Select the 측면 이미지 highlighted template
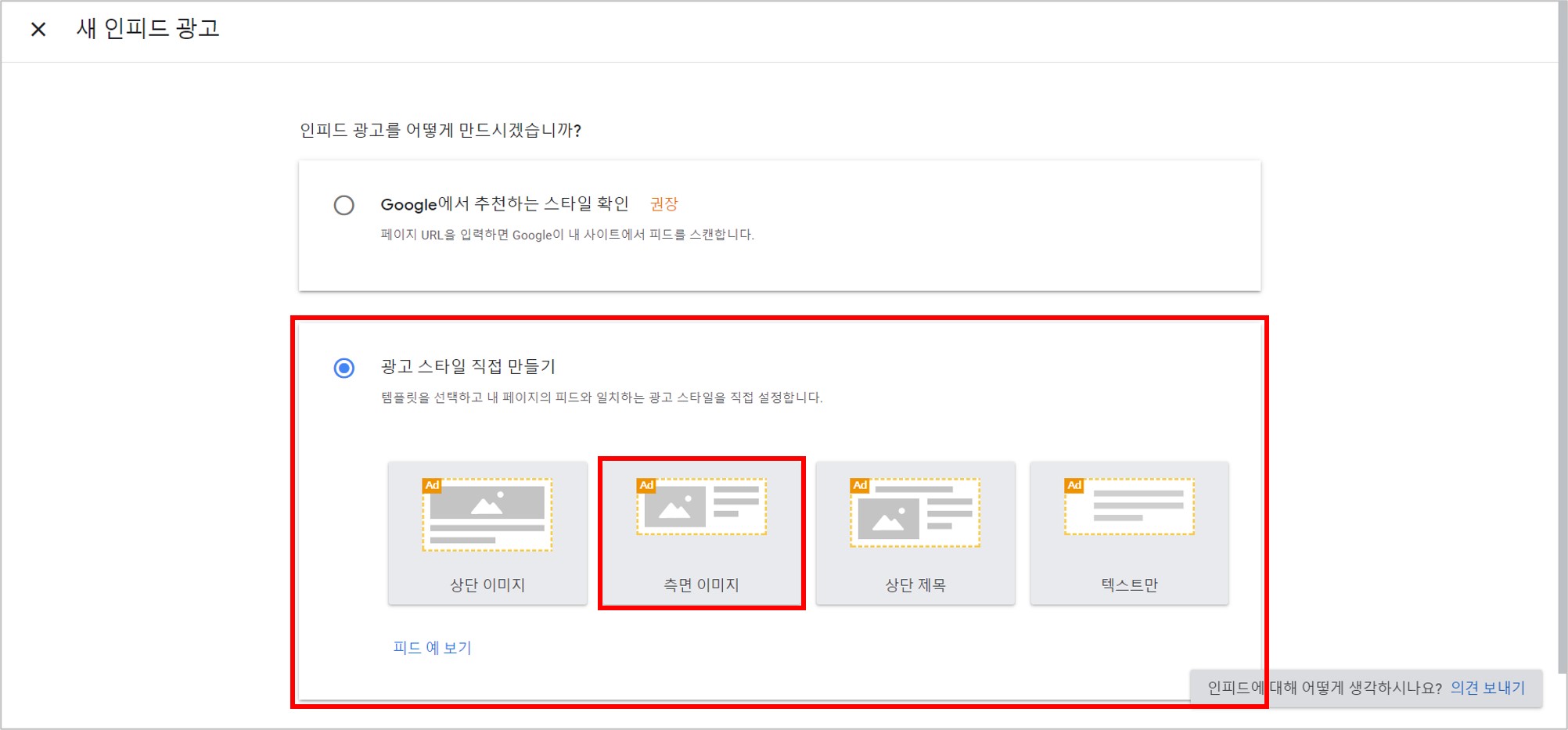This screenshot has width=1568, height=730. (701, 532)
